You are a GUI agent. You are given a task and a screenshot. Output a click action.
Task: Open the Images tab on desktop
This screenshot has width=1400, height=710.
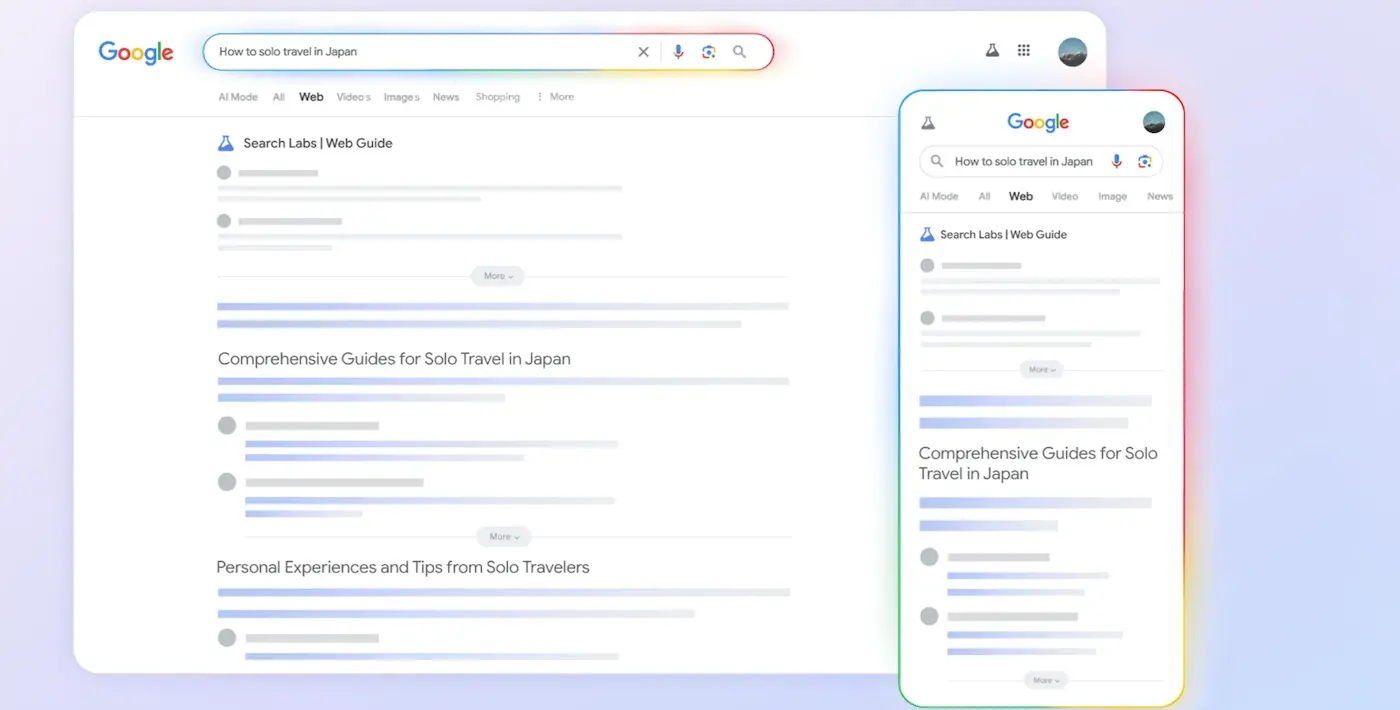tap(401, 97)
